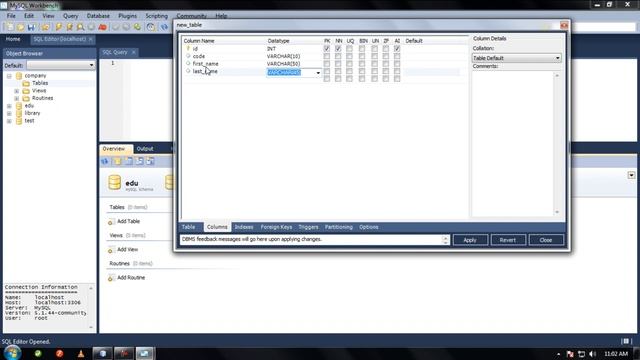Screen dimensions: 640x360
Task: Click the first_name column name cell
Action: (205, 64)
